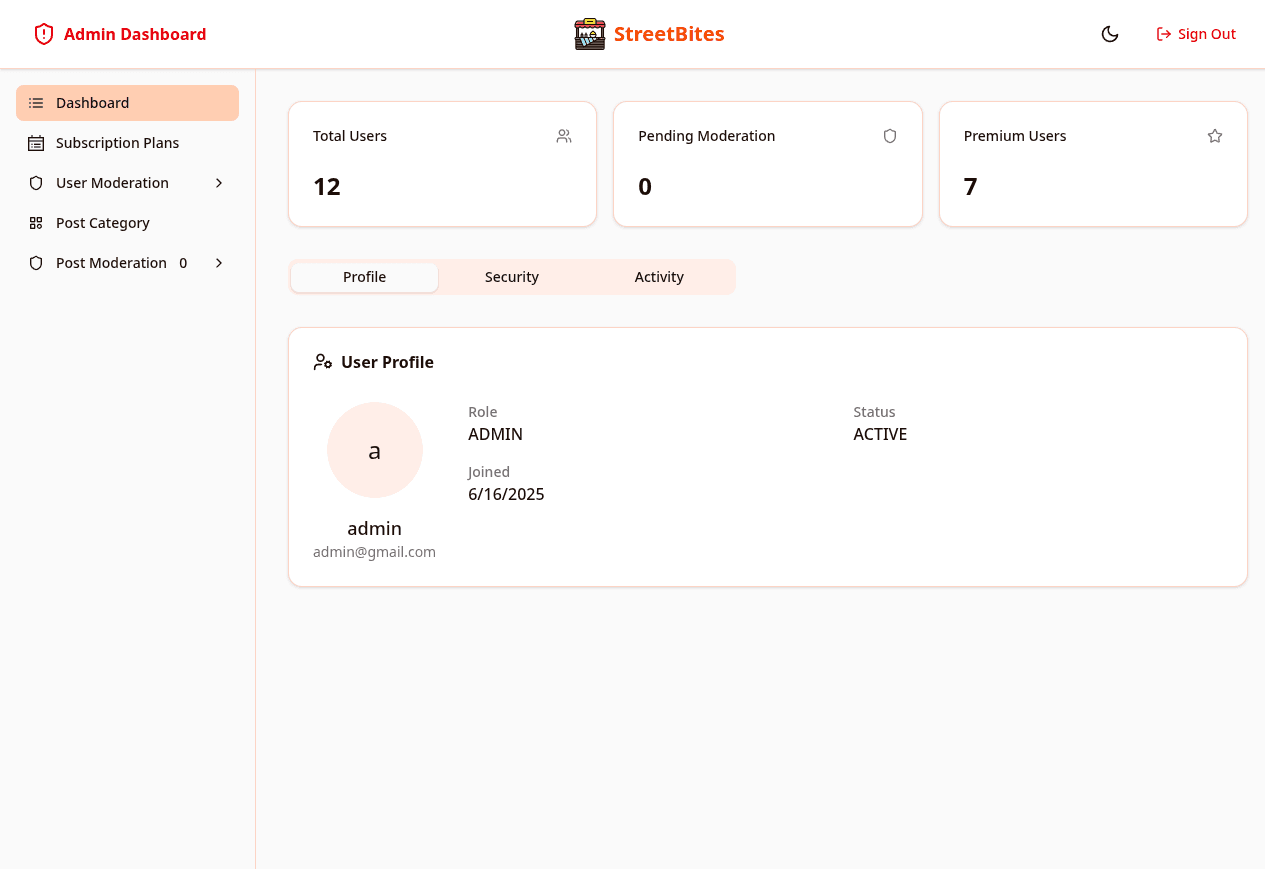Click the Post Moderation count badge 0
1265x869 pixels.
183,263
